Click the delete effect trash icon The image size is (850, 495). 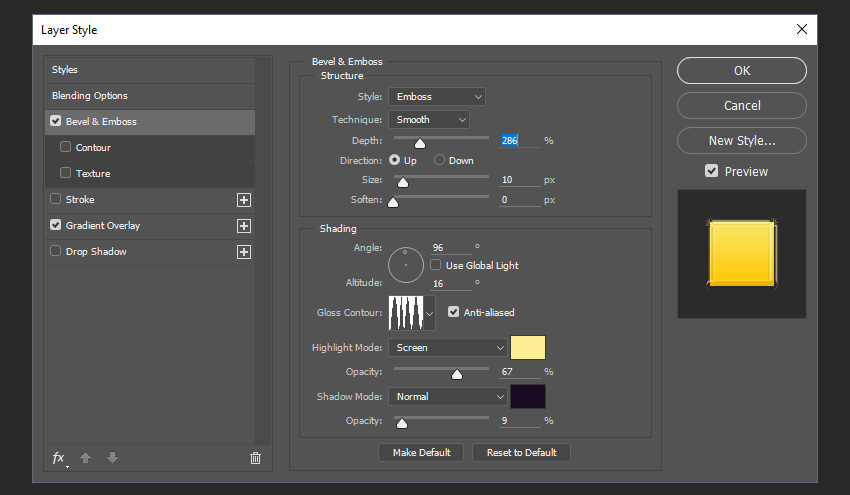click(255, 458)
